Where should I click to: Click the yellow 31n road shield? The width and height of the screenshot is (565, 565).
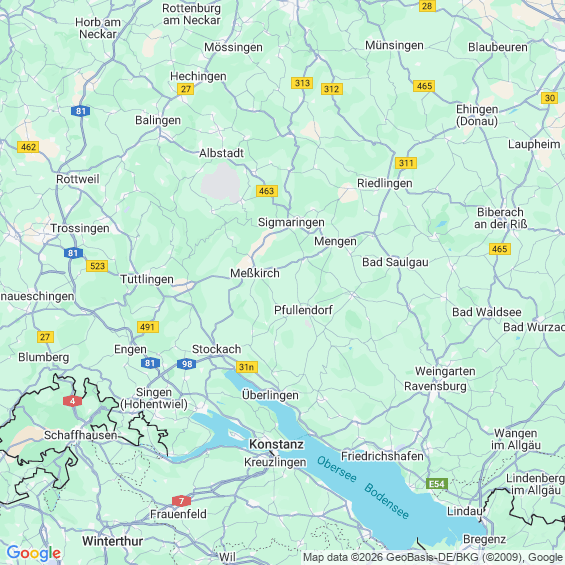click(x=247, y=367)
